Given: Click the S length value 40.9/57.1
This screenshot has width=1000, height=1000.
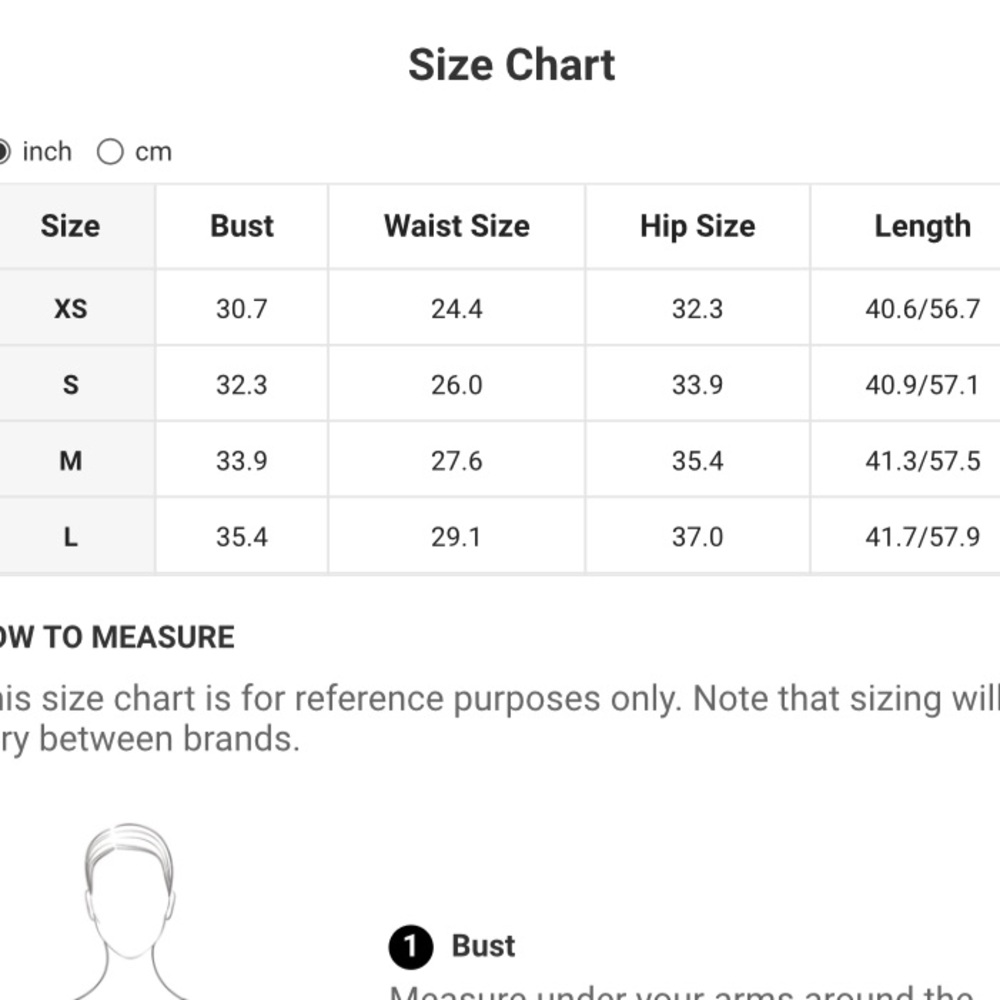Looking at the screenshot, I should click(922, 385).
